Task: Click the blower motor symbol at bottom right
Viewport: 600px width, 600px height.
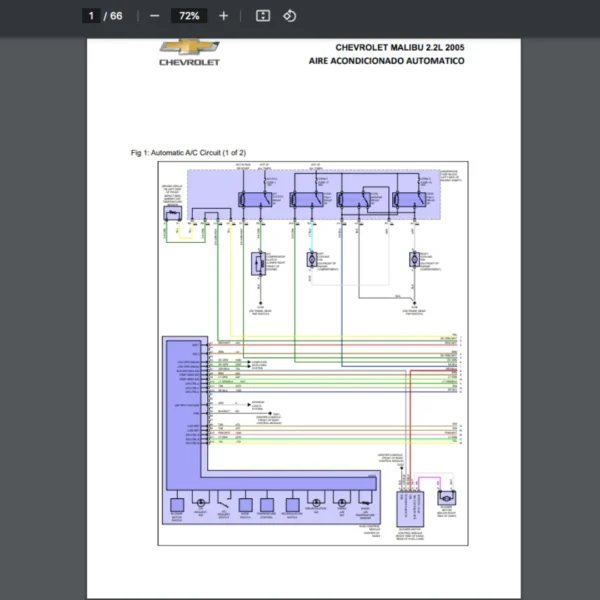Action: coord(446,497)
